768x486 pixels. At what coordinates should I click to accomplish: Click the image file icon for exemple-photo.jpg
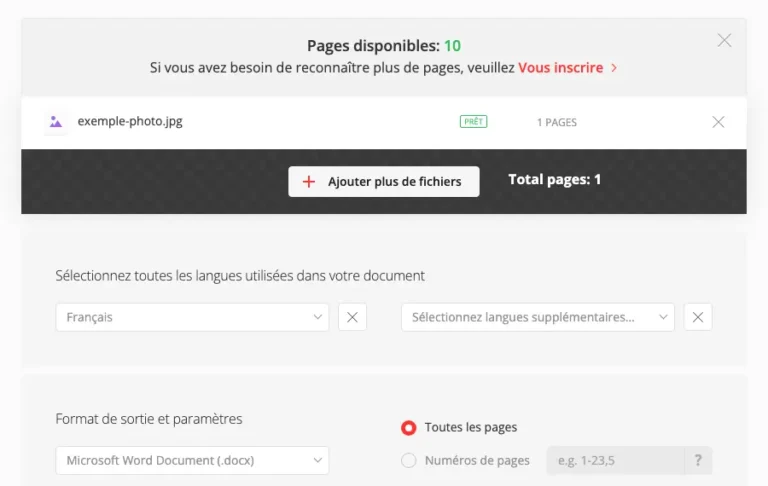click(56, 122)
